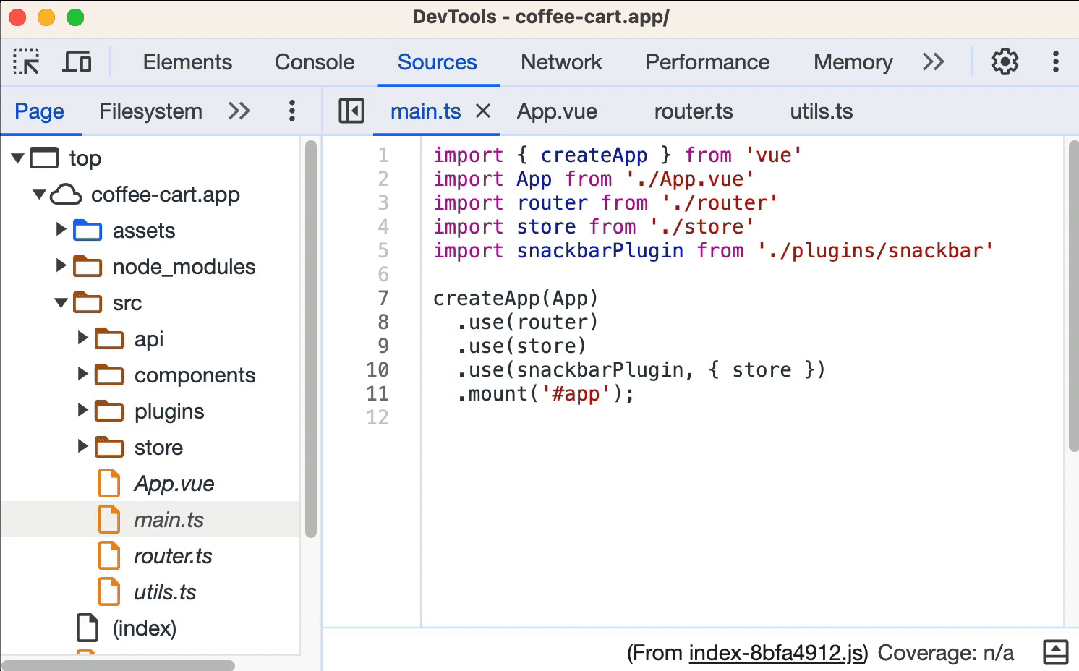This screenshot has height=671, width=1079.
Task: Select main.ts in the file tree
Action: [169, 520]
